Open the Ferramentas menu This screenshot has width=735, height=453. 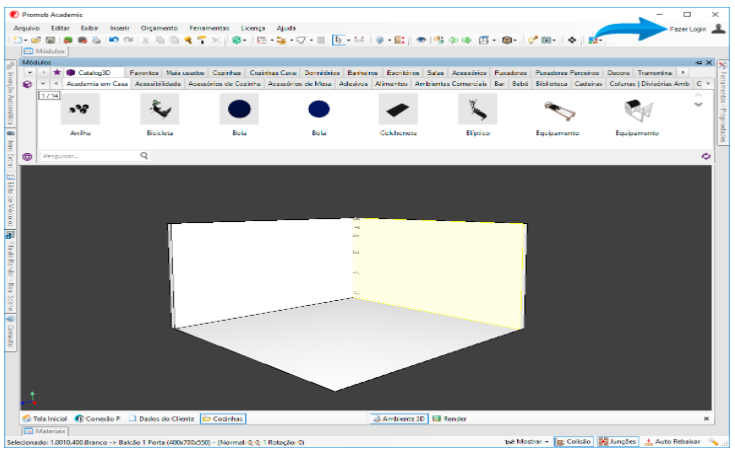click(208, 28)
